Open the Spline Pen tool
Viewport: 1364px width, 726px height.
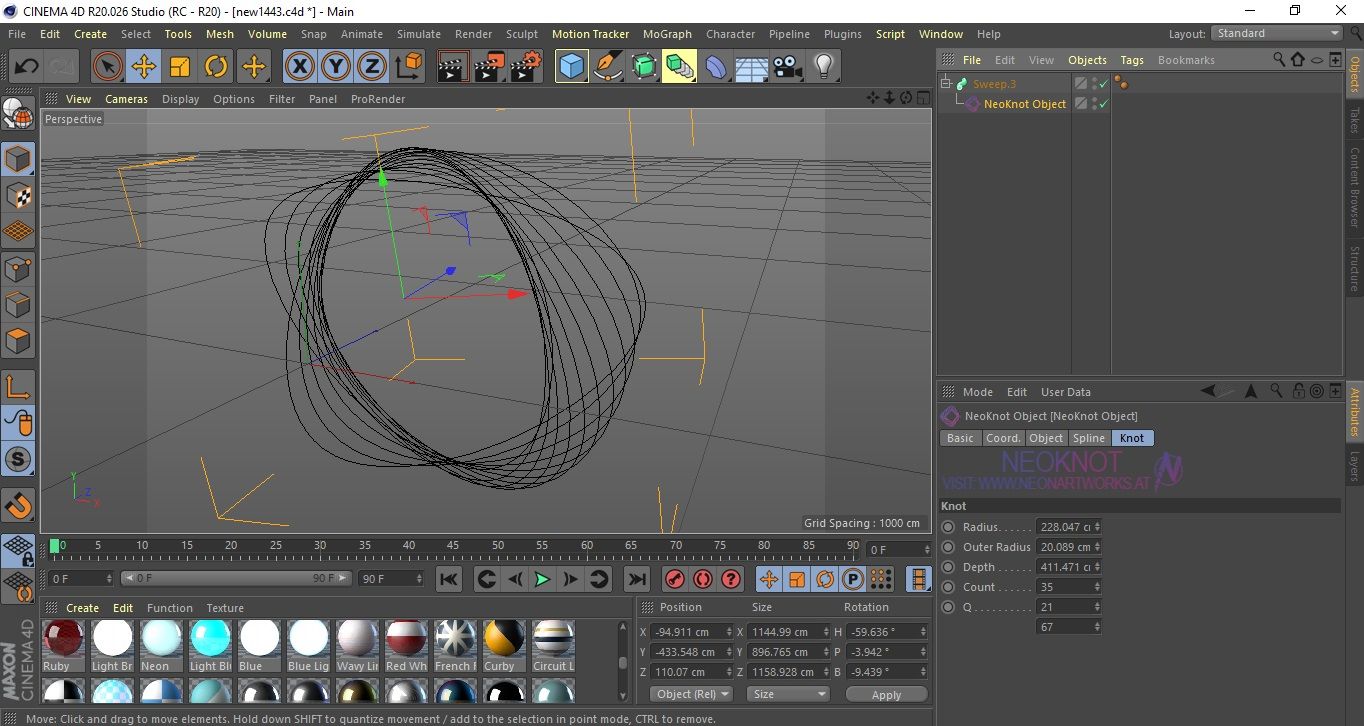pyautogui.click(x=607, y=67)
